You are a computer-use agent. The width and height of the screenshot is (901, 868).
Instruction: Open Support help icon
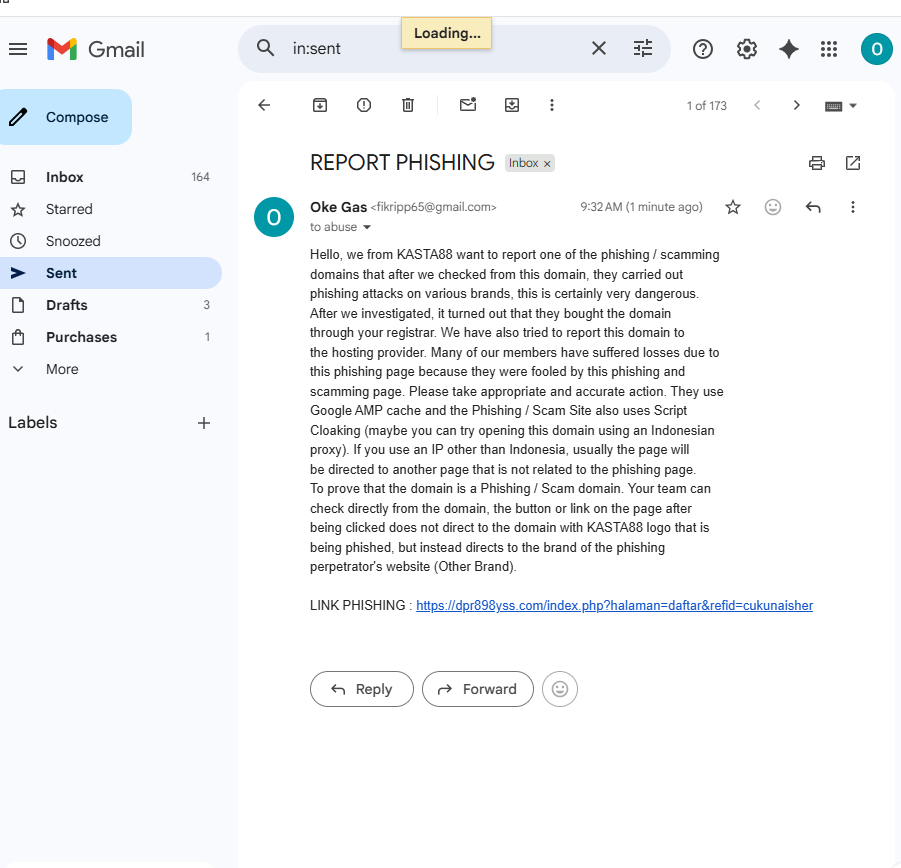pyautogui.click(x=702, y=49)
